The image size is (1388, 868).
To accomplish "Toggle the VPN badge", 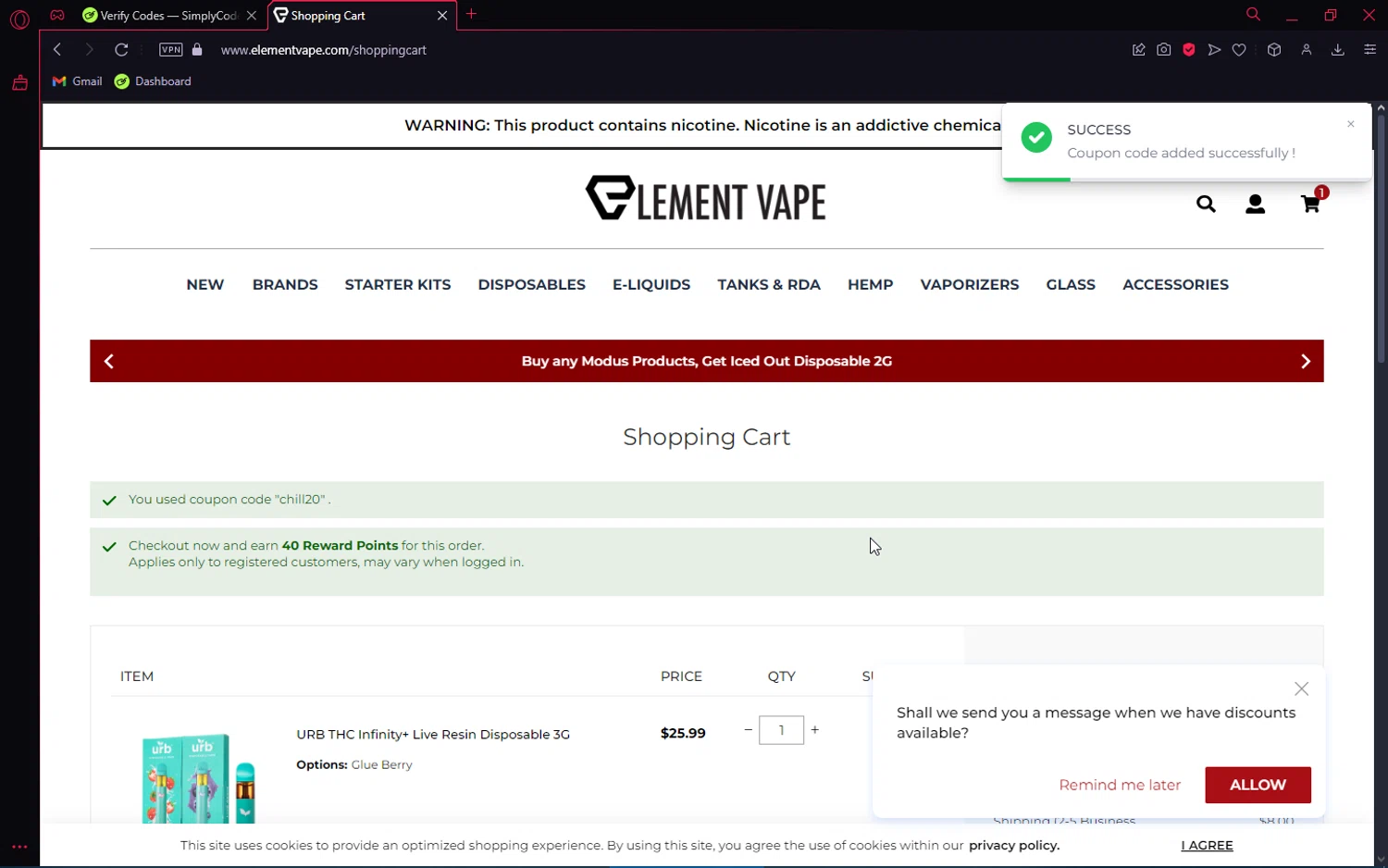I will coord(171,50).
